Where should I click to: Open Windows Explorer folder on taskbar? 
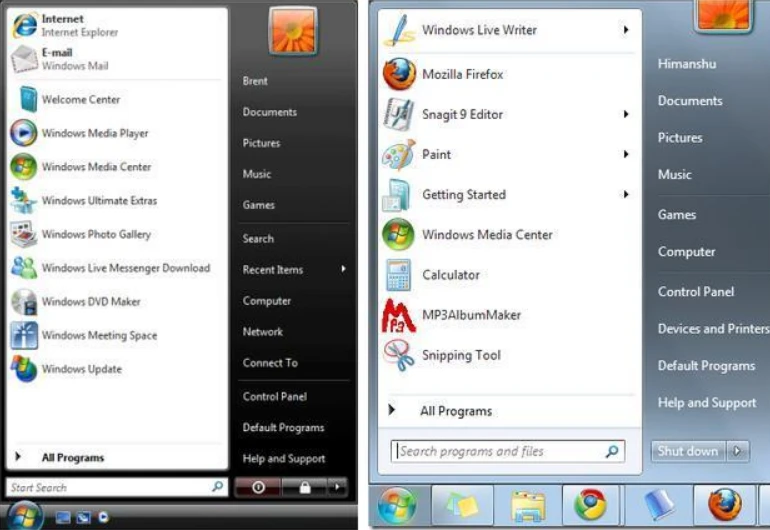tap(528, 505)
